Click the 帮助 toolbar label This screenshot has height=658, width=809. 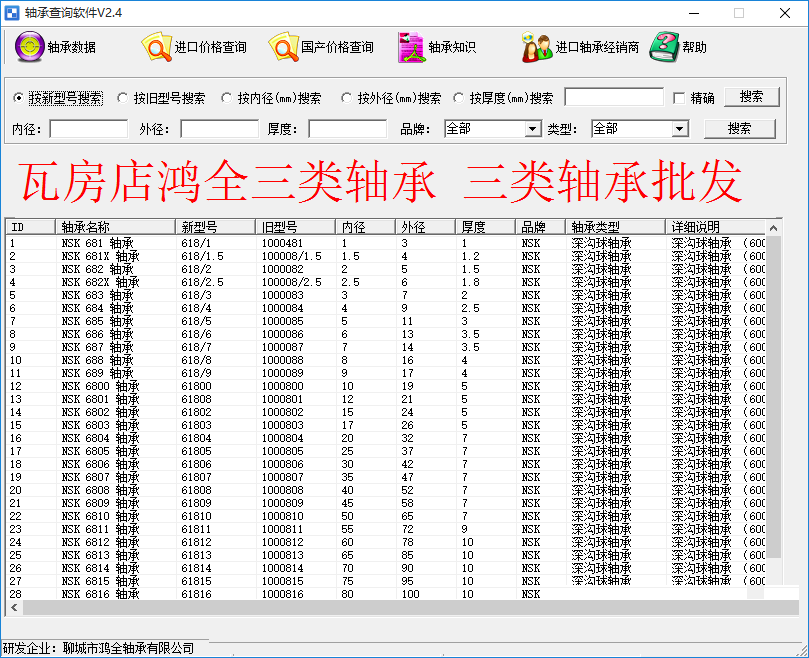click(x=694, y=47)
